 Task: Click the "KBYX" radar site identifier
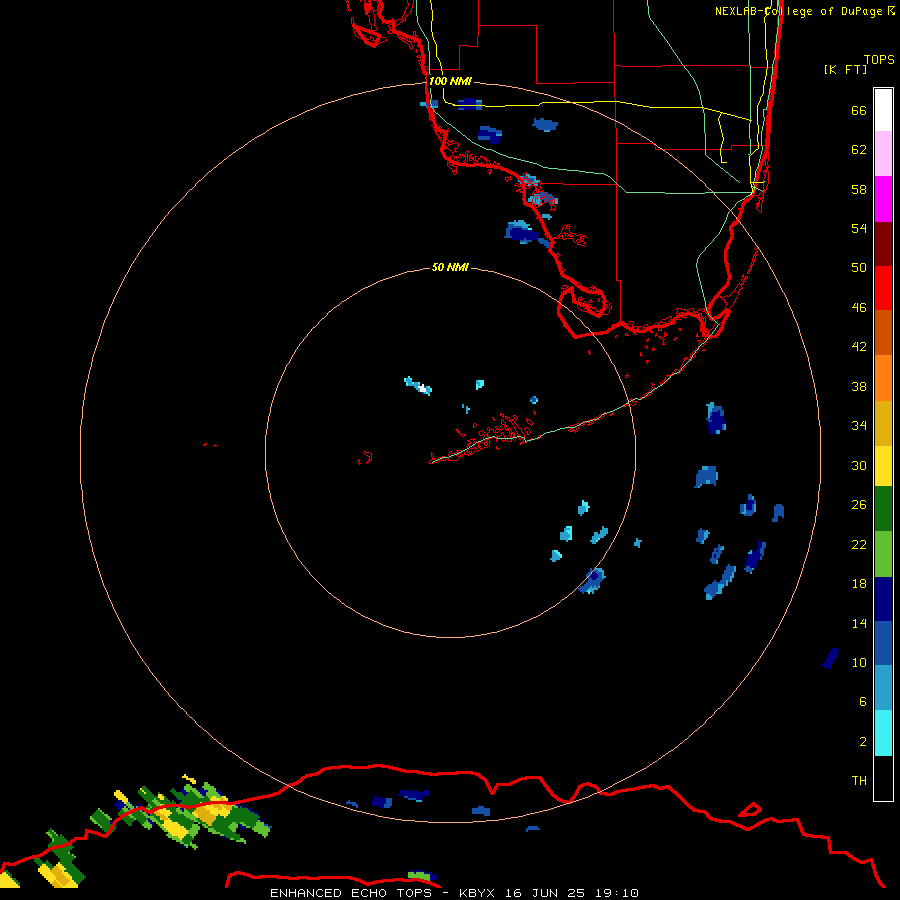[x=476, y=893]
